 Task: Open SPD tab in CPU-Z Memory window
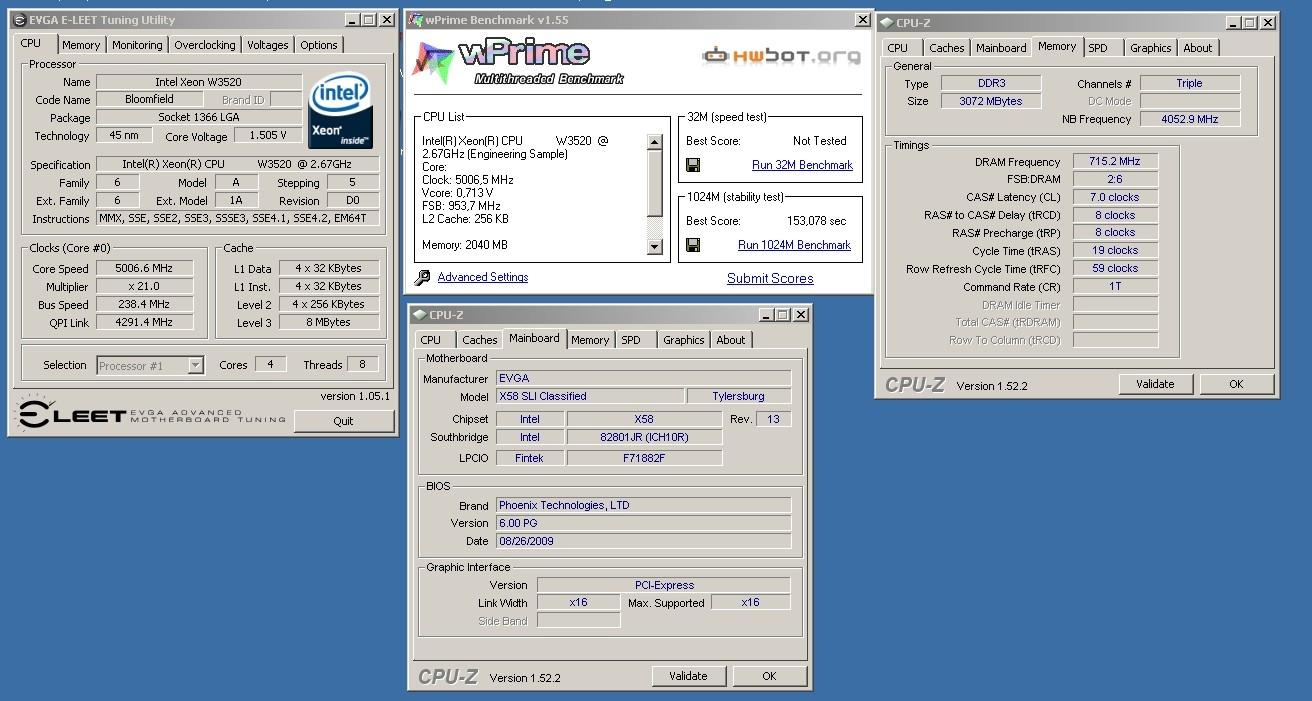point(1098,48)
